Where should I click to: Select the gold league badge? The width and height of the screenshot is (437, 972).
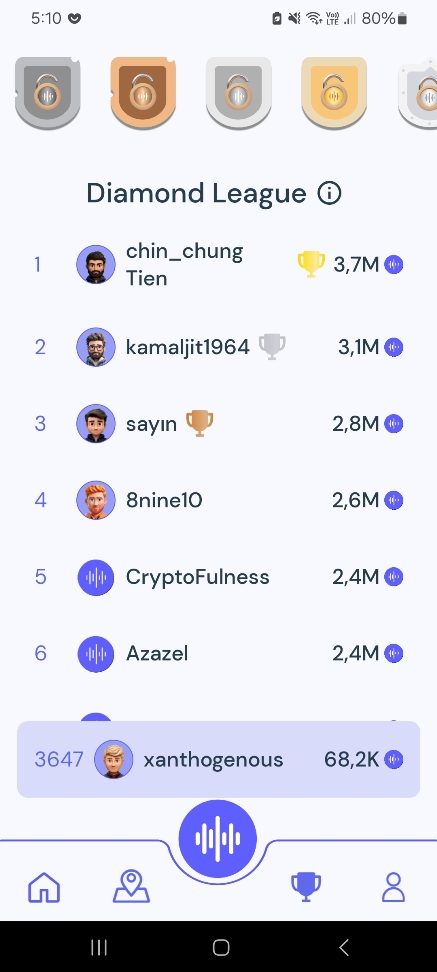click(334, 92)
